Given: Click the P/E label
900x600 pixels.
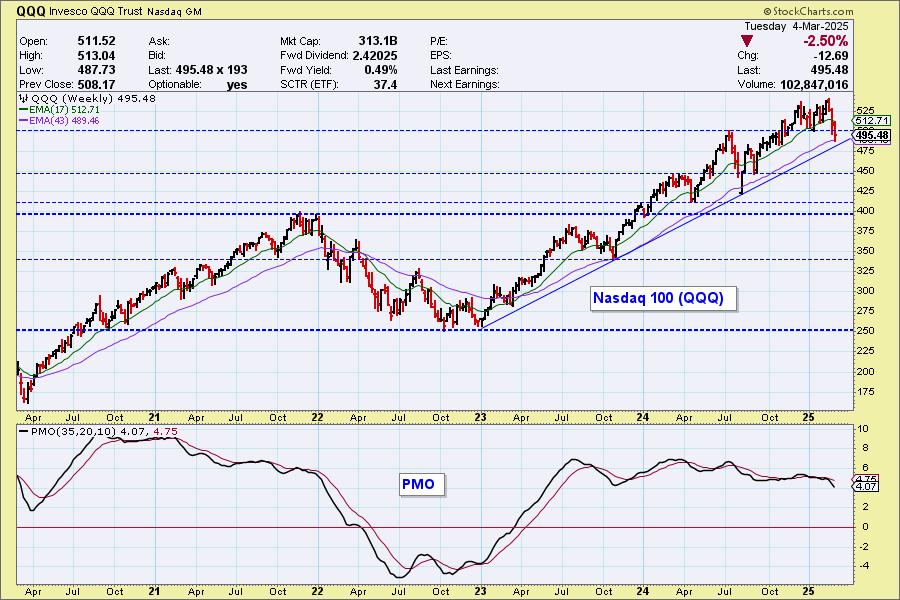Looking at the screenshot, I should pyautogui.click(x=439, y=41).
